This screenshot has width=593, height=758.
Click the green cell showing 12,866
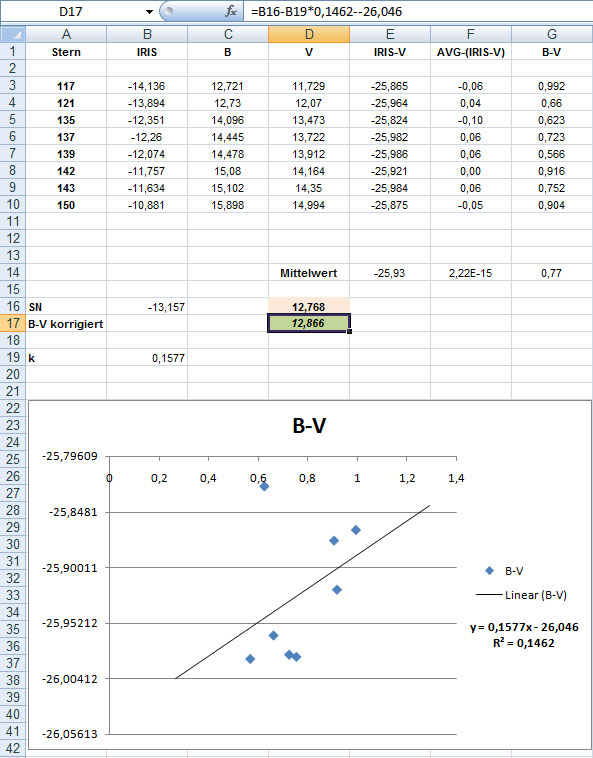tap(309, 323)
